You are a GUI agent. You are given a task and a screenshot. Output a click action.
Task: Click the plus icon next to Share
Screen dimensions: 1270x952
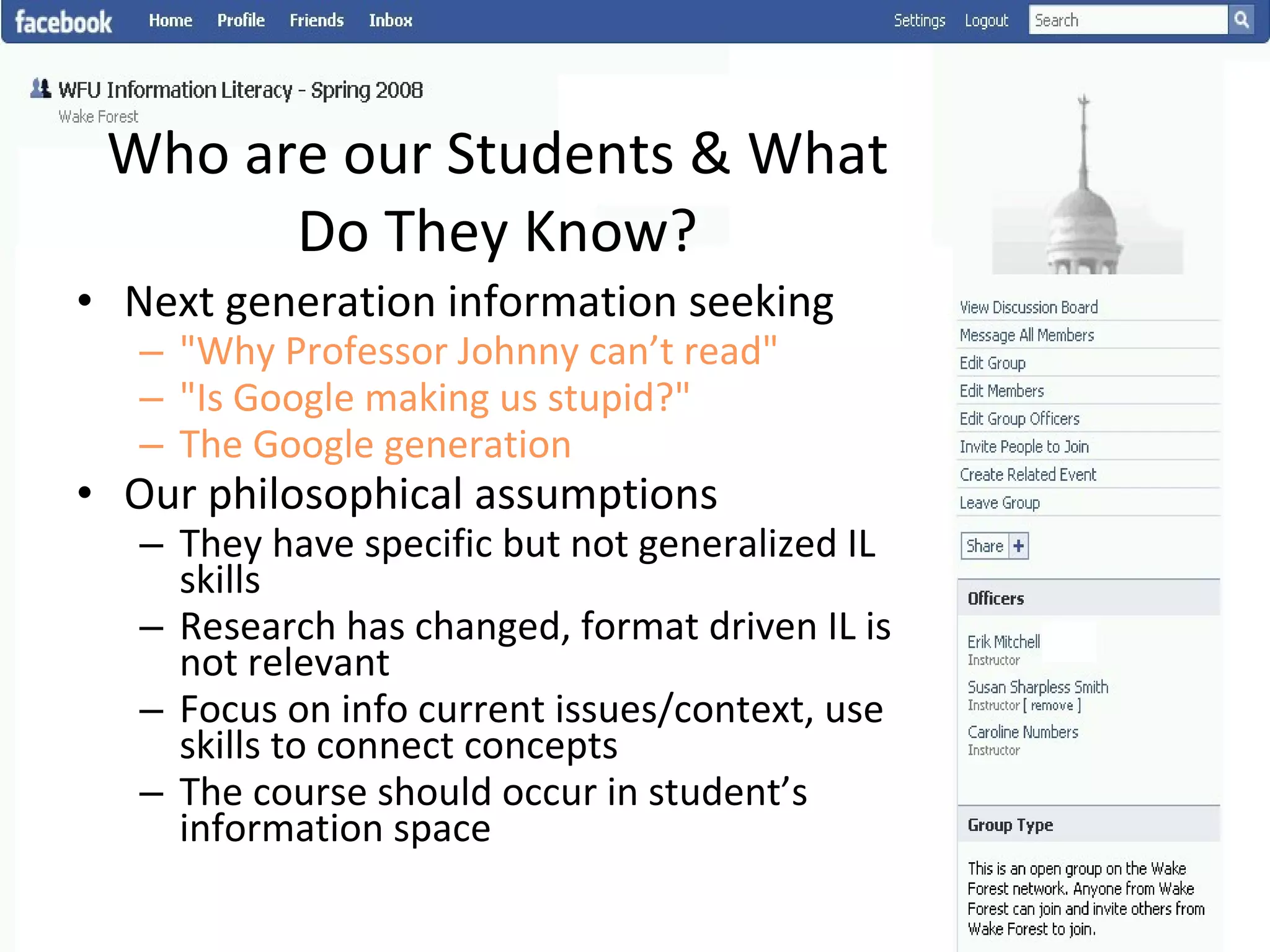click(1018, 546)
